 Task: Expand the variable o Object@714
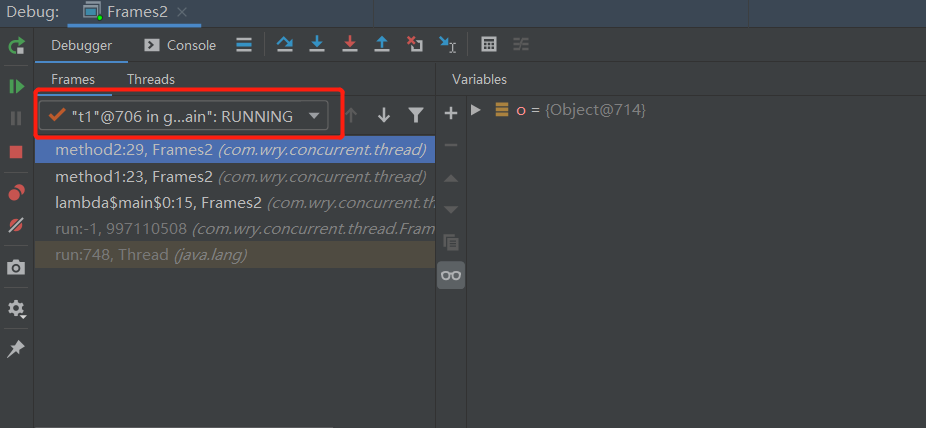pyautogui.click(x=476, y=110)
